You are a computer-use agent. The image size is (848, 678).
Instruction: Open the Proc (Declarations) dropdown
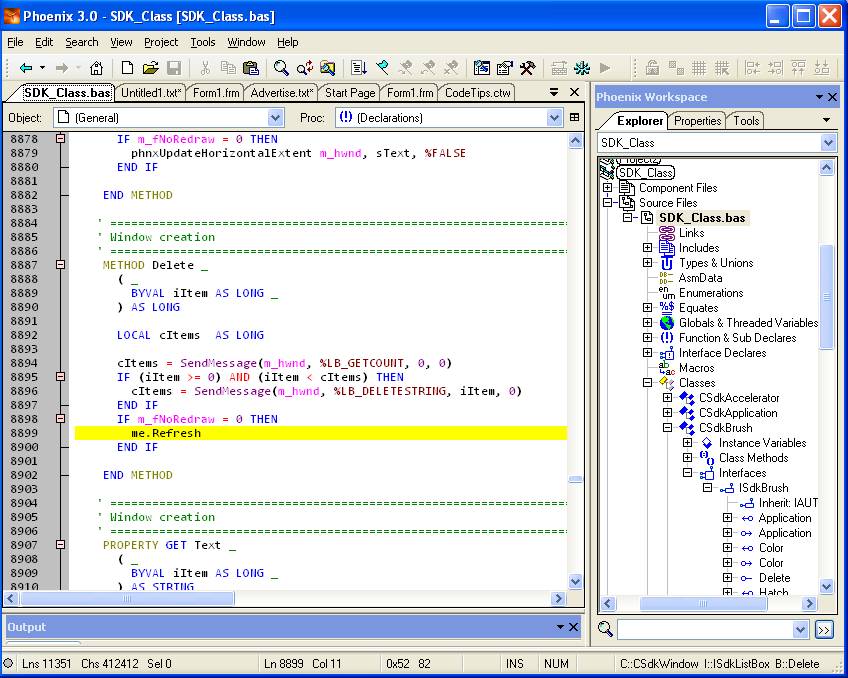tap(554, 117)
